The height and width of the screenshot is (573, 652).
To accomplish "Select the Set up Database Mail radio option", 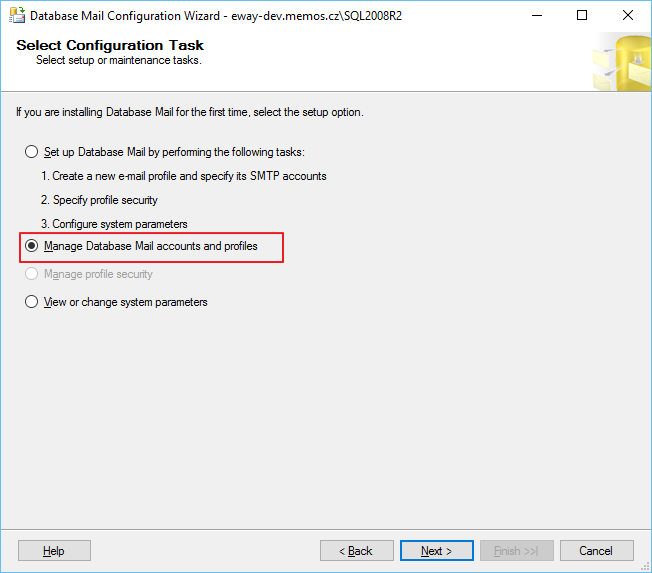I will (32, 152).
